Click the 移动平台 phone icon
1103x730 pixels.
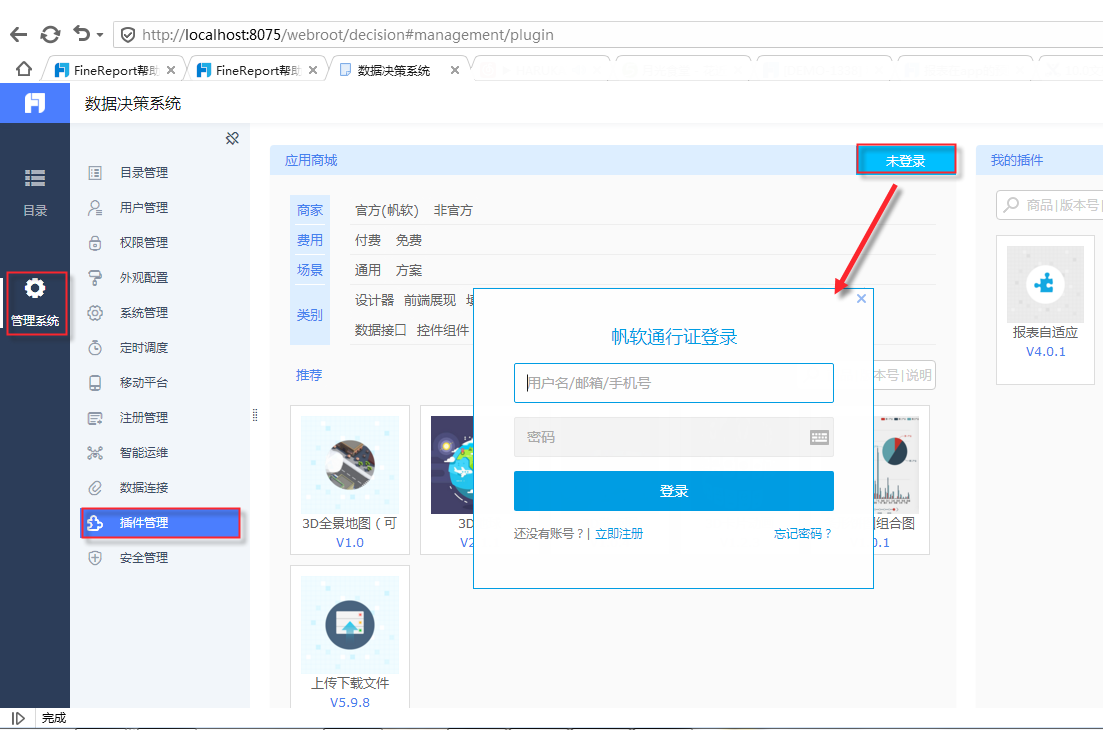point(95,383)
